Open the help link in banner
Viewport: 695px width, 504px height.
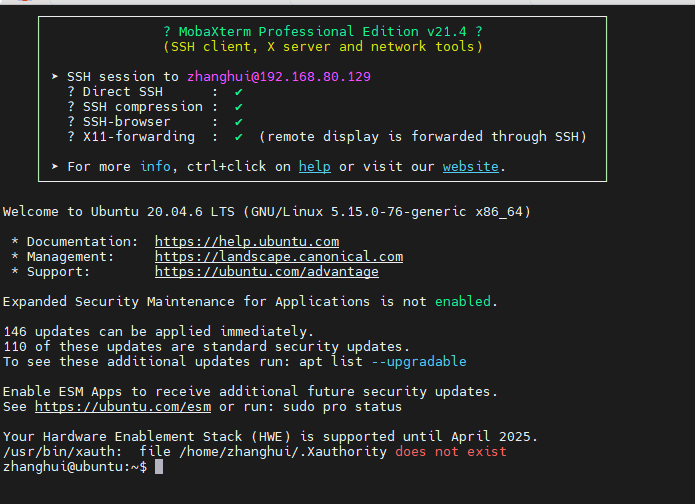(315, 167)
